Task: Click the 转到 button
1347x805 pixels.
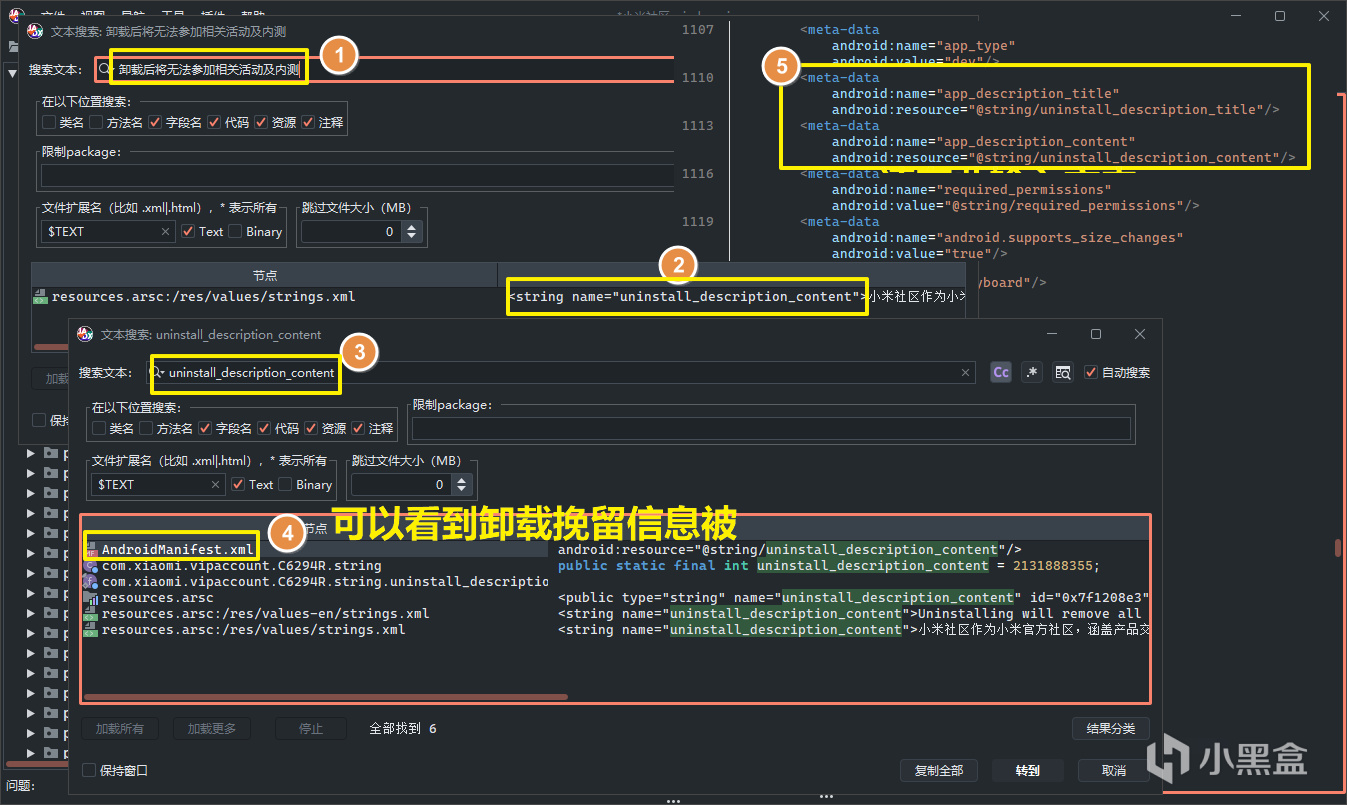Action: (1027, 770)
